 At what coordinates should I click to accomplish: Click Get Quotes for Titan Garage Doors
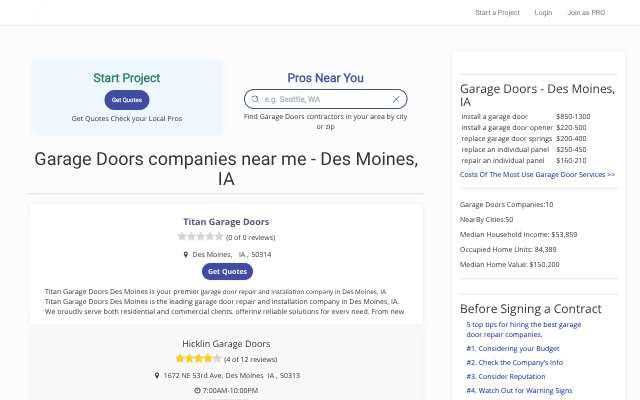227,271
